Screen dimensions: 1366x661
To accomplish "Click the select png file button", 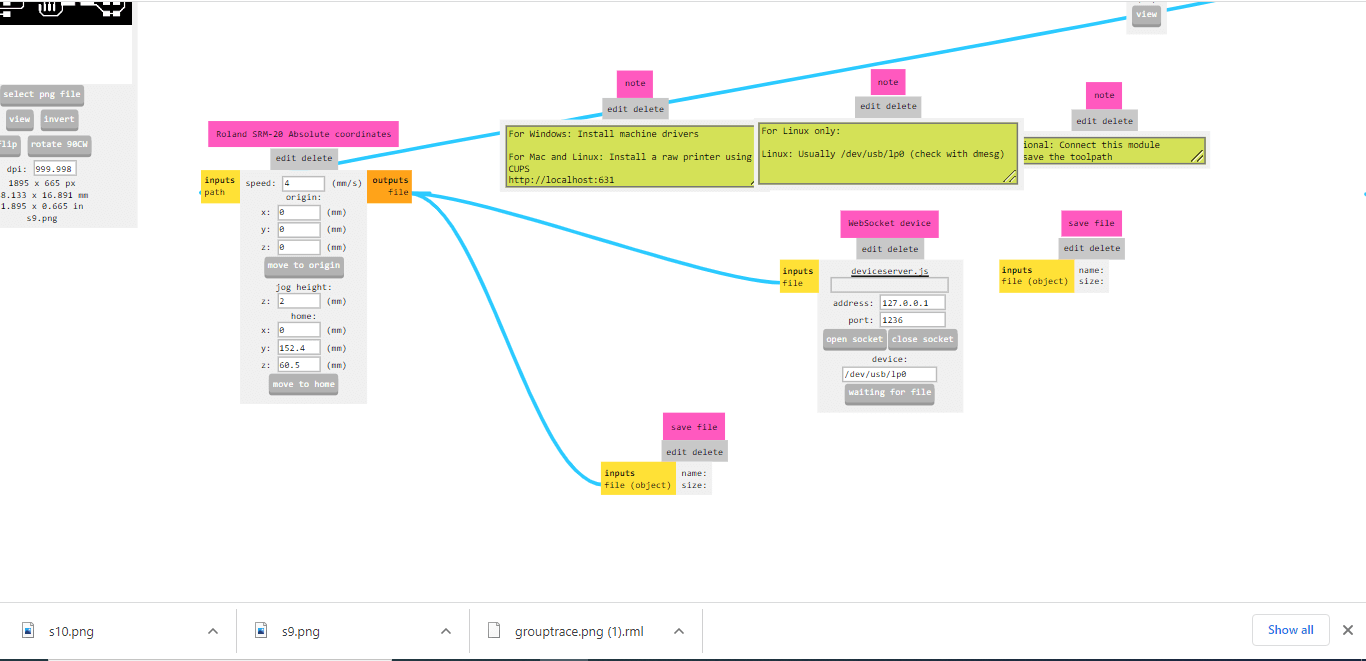I will click(x=41, y=95).
